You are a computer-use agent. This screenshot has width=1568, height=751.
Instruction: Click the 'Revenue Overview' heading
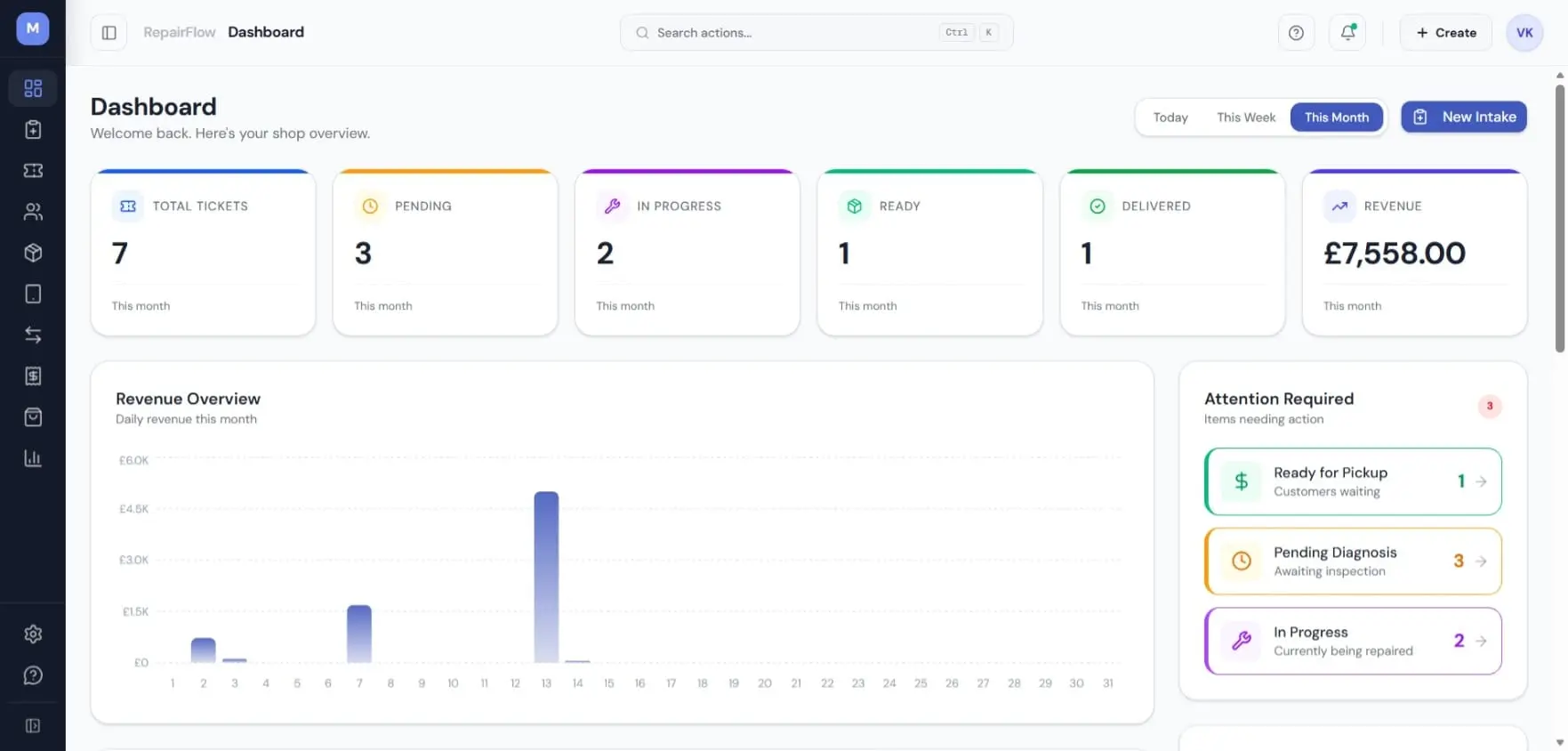pyautogui.click(x=188, y=399)
